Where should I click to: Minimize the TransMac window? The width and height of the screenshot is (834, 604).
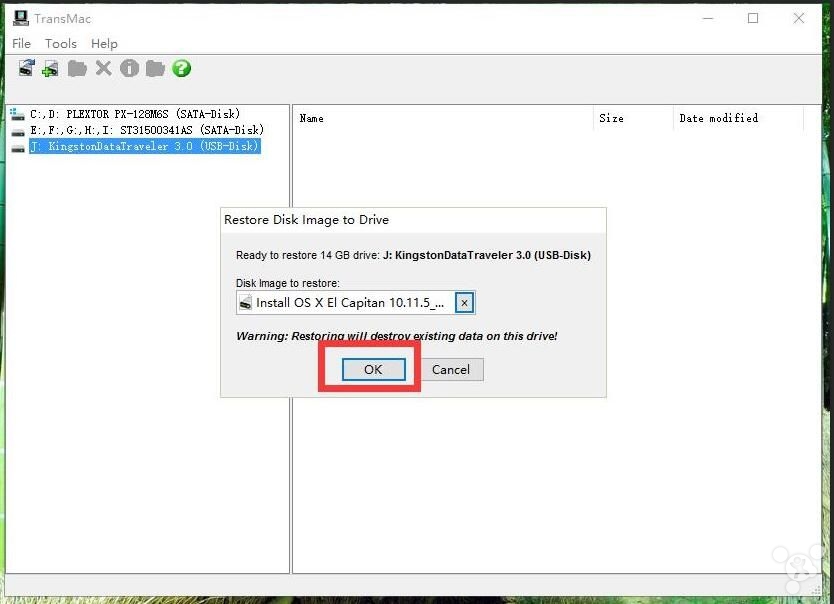click(708, 18)
